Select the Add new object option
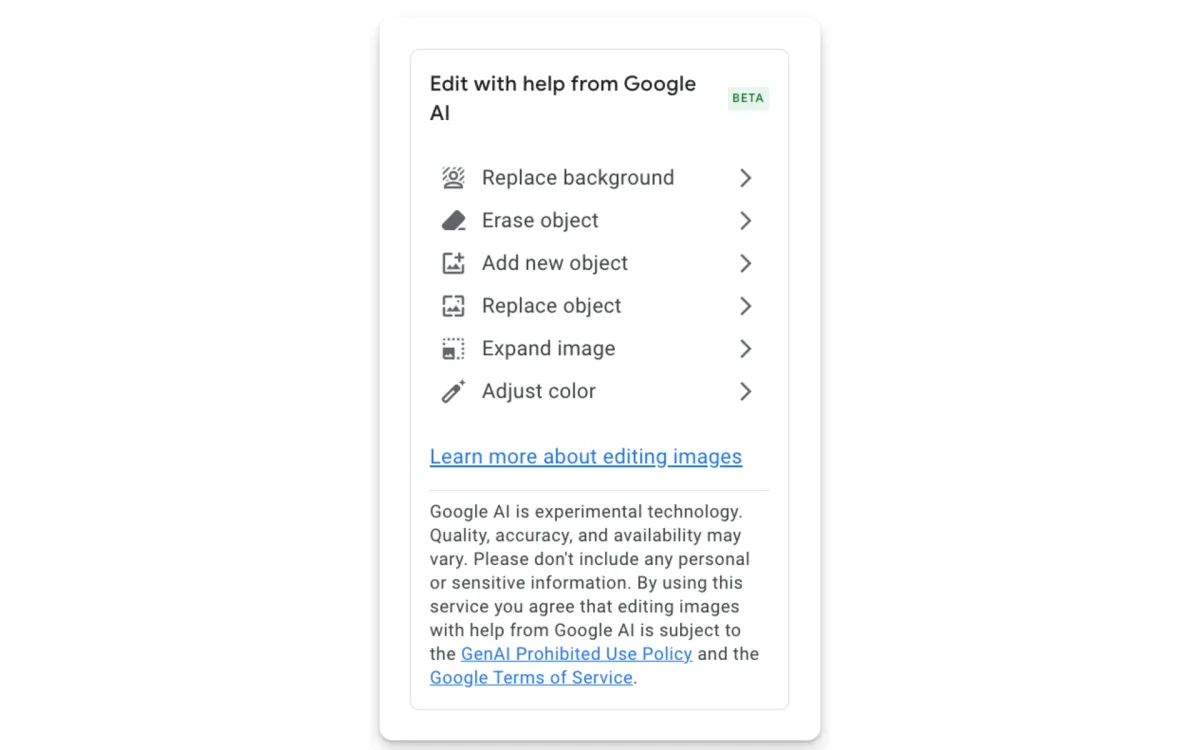 pyautogui.click(x=554, y=263)
